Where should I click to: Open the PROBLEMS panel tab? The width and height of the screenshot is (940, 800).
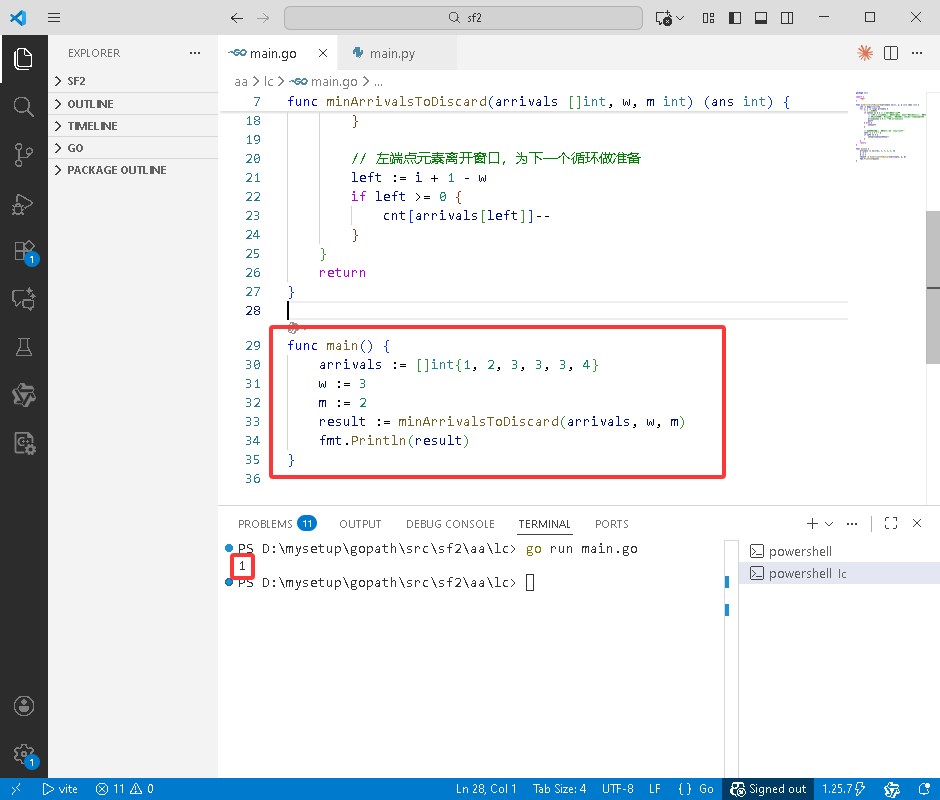[x=276, y=524]
